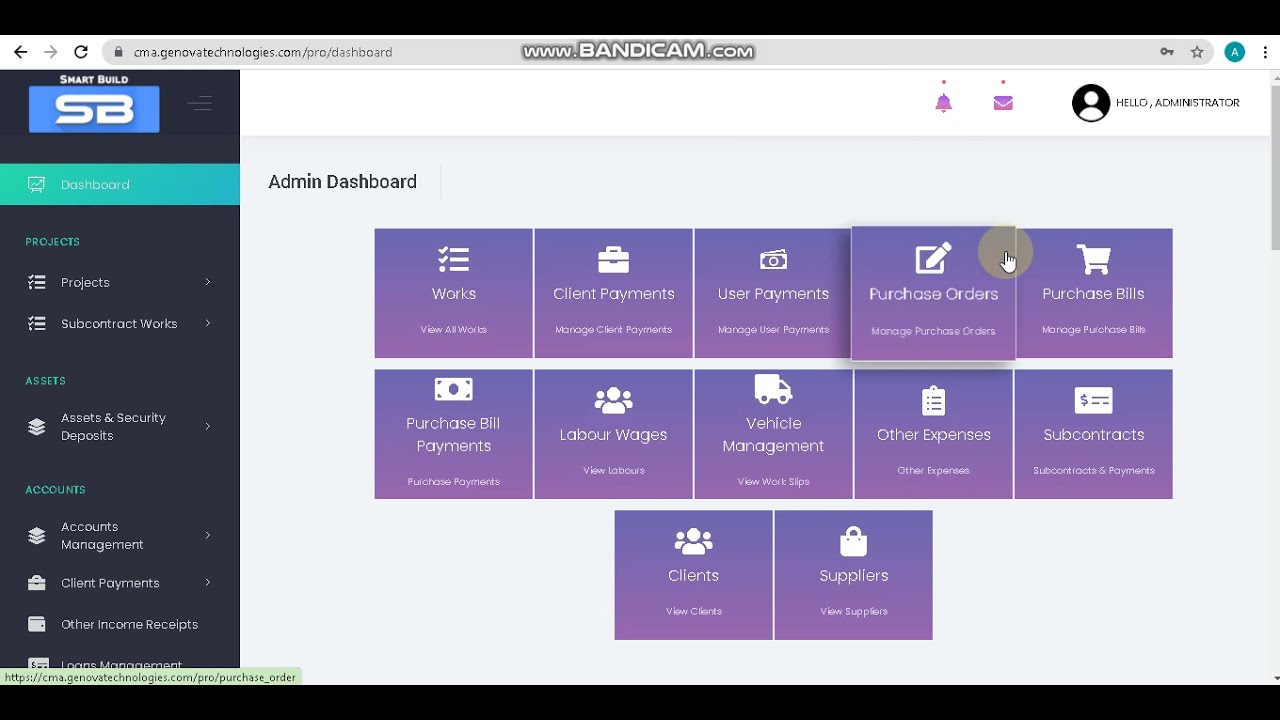Click Manage User Payments link
Screen dimensions: 1280x720
(773, 330)
